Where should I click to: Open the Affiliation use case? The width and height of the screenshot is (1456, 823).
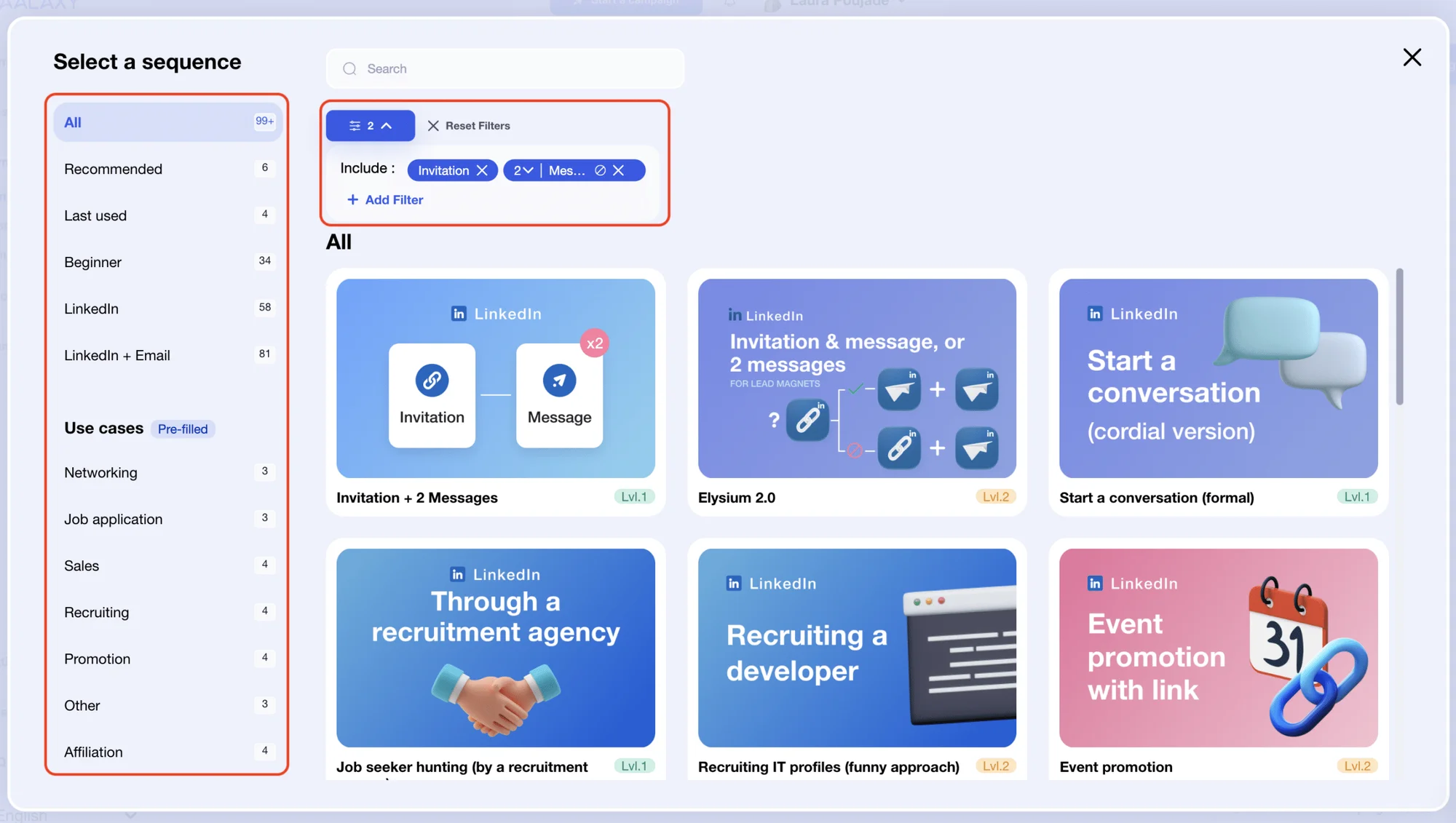167,752
